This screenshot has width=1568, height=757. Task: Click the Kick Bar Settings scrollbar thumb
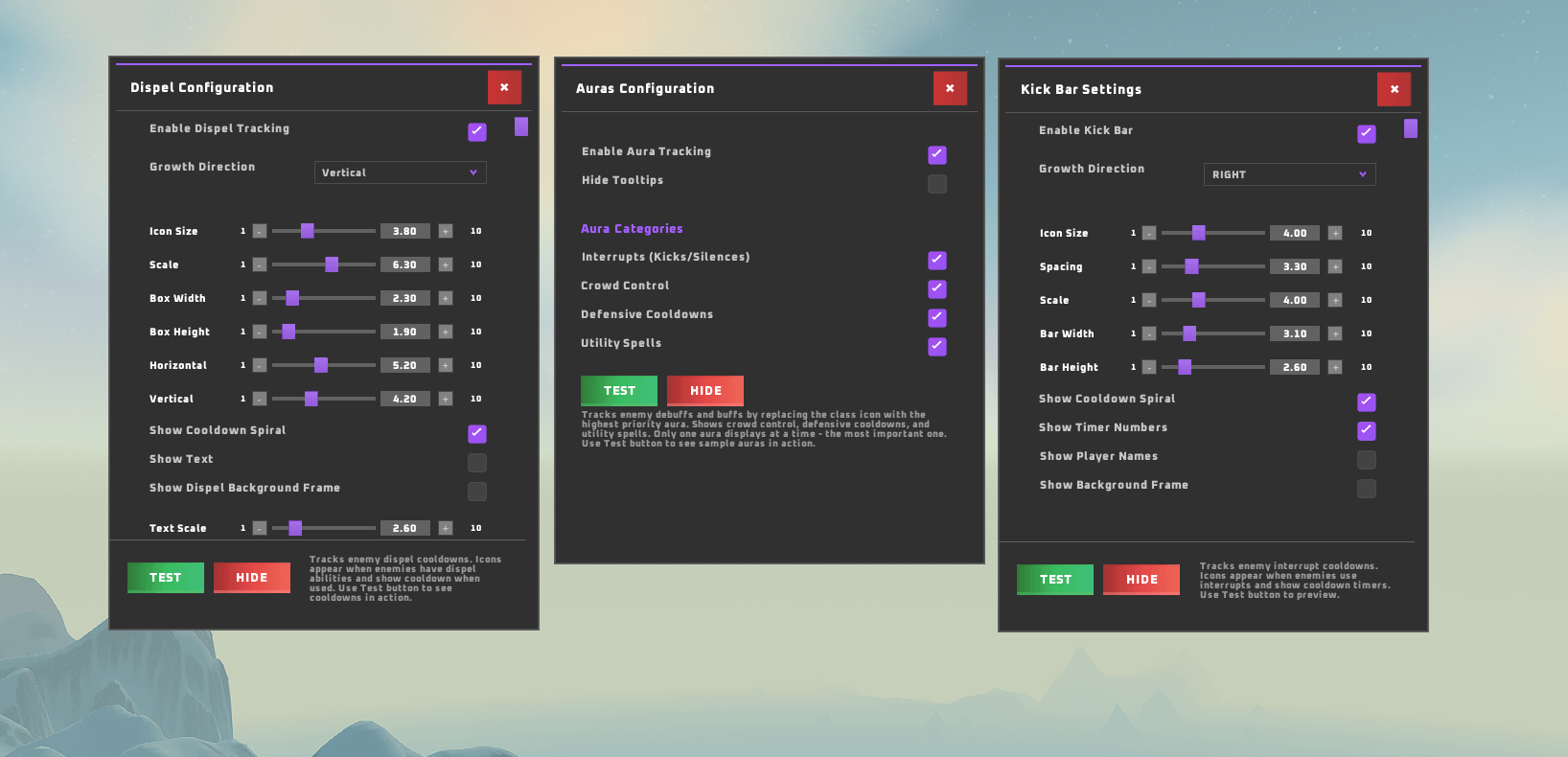click(x=1411, y=128)
